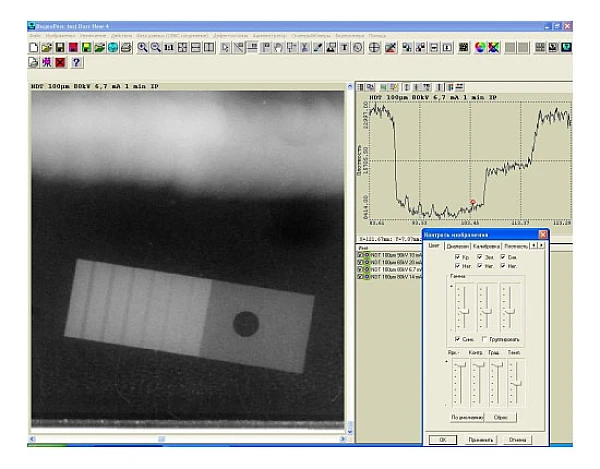This screenshot has width=600, height=469.
Task: Open Help with the question mark icon
Action: (x=76, y=63)
